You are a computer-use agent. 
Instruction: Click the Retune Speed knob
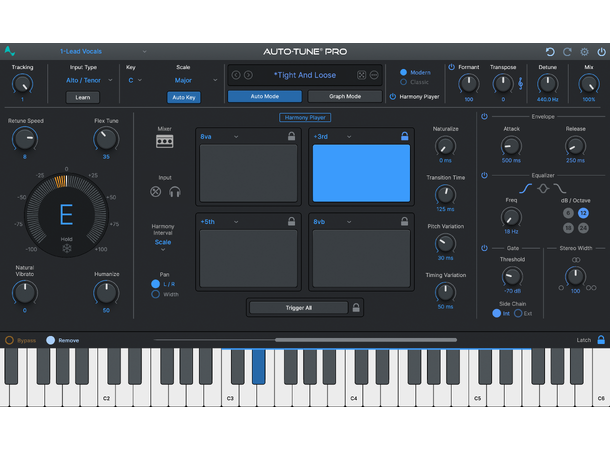pos(25,139)
